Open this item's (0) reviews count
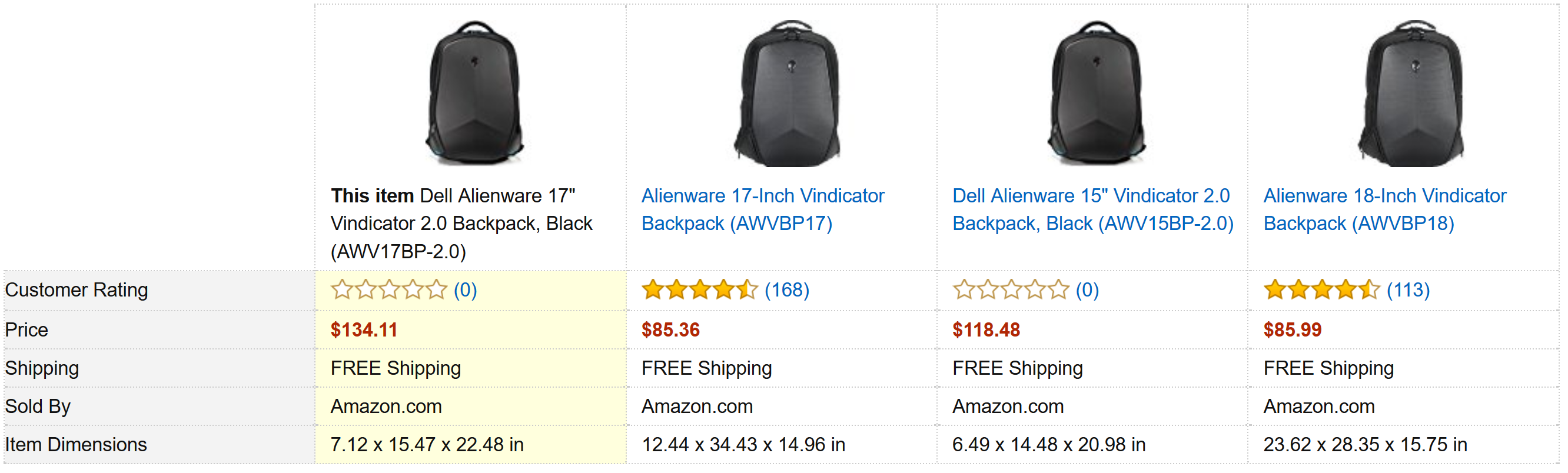Screen dimensions: 1568x473 [466, 290]
